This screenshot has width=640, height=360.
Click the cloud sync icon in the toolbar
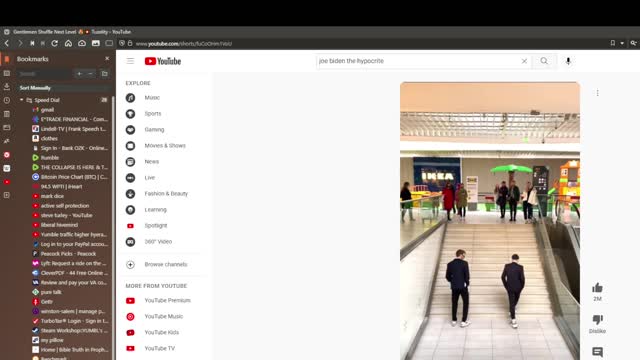pos(82,43)
